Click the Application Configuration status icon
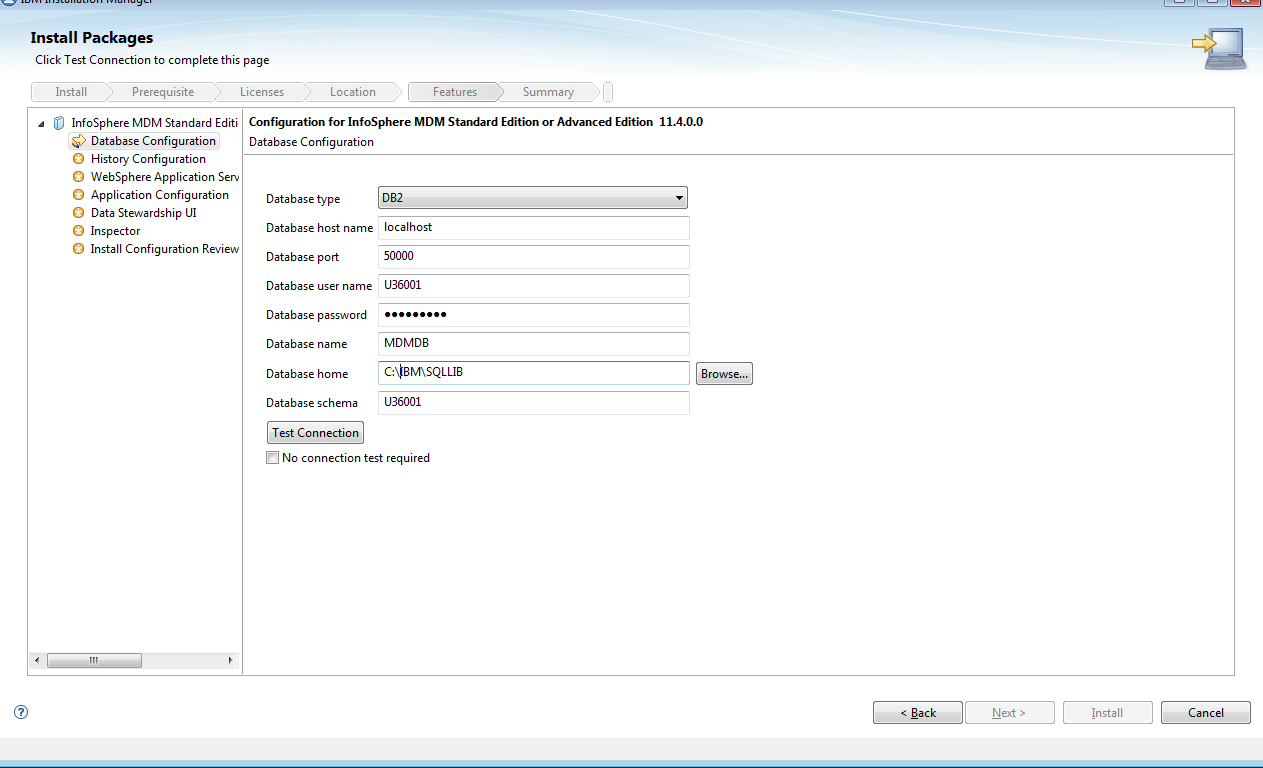Screen dimensions: 1263x768 [x=79, y=195]
